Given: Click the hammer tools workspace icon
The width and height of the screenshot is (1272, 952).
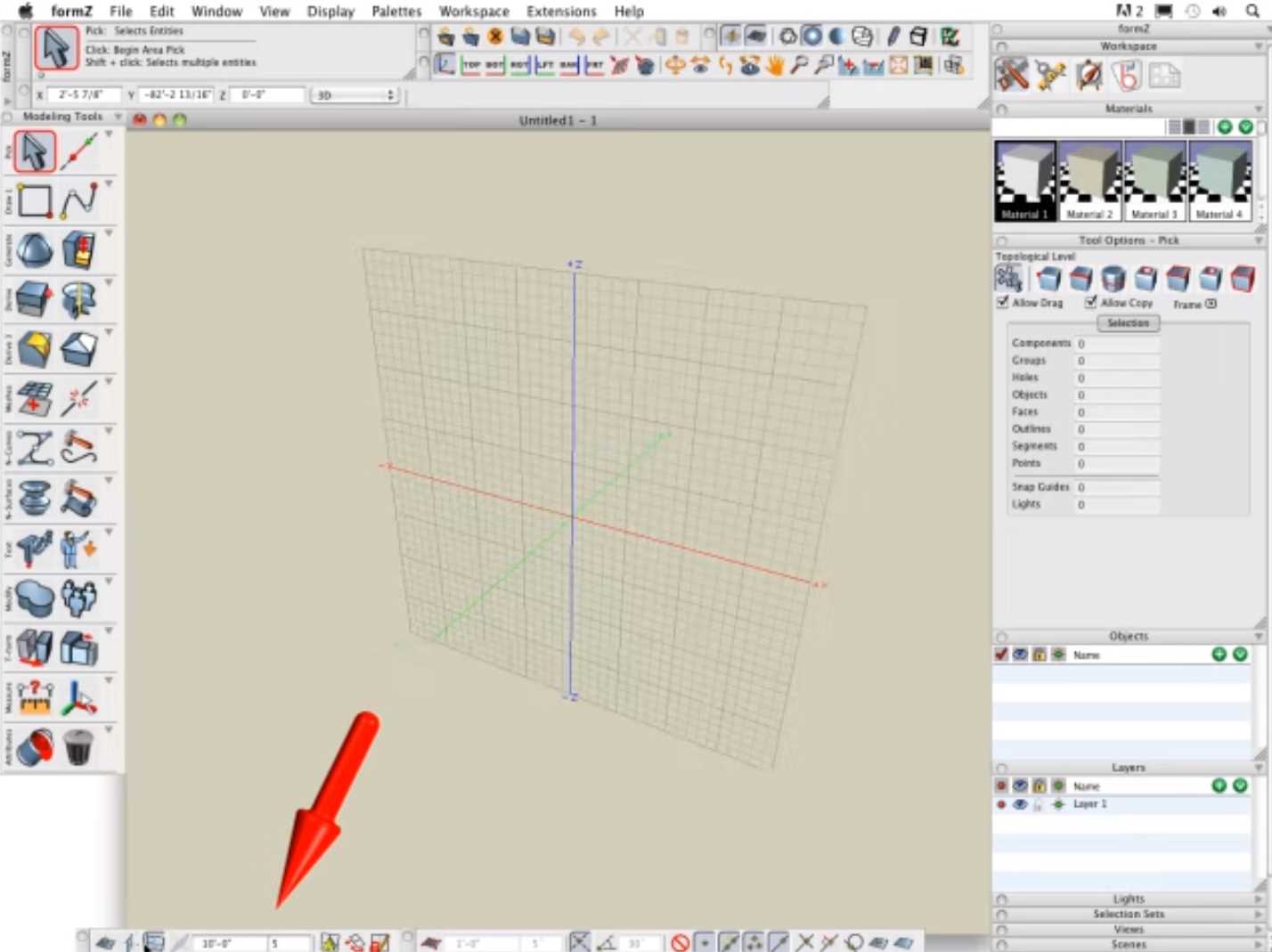Looking at the screenshot, I should [1012, 76].
